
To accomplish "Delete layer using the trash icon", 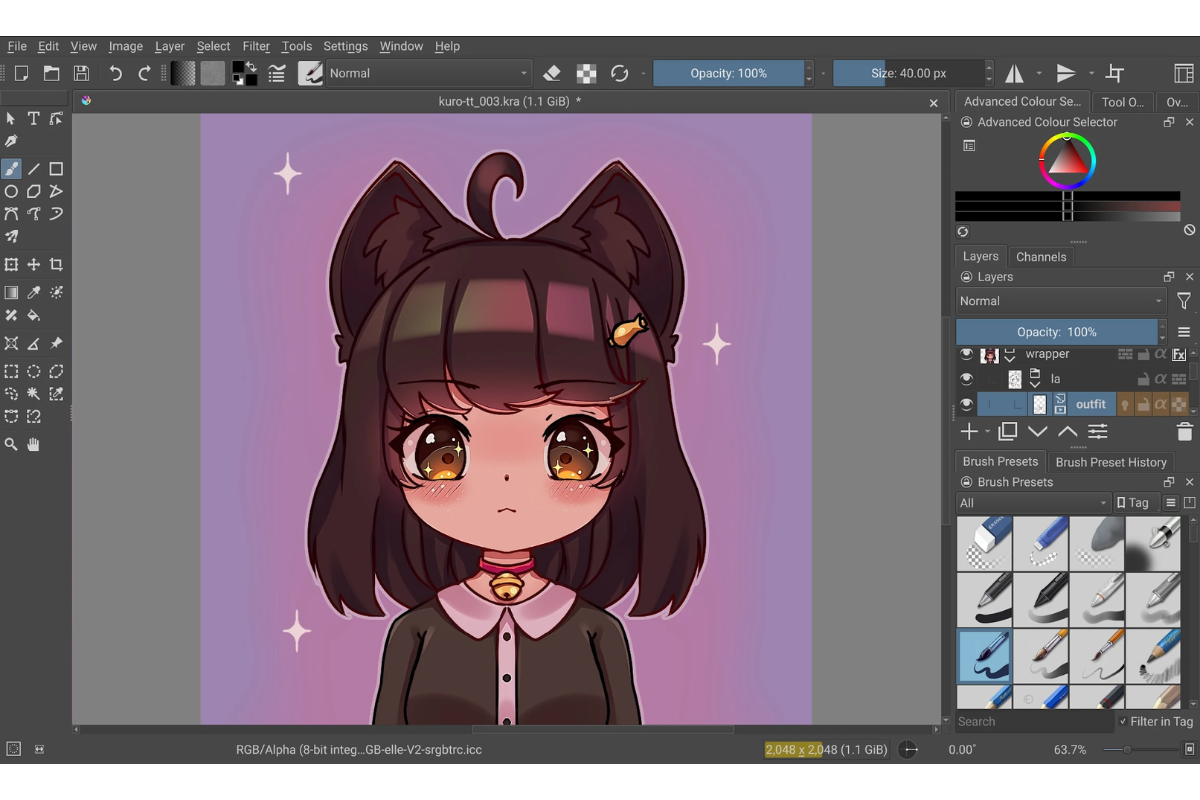I will pos(1184,432).
